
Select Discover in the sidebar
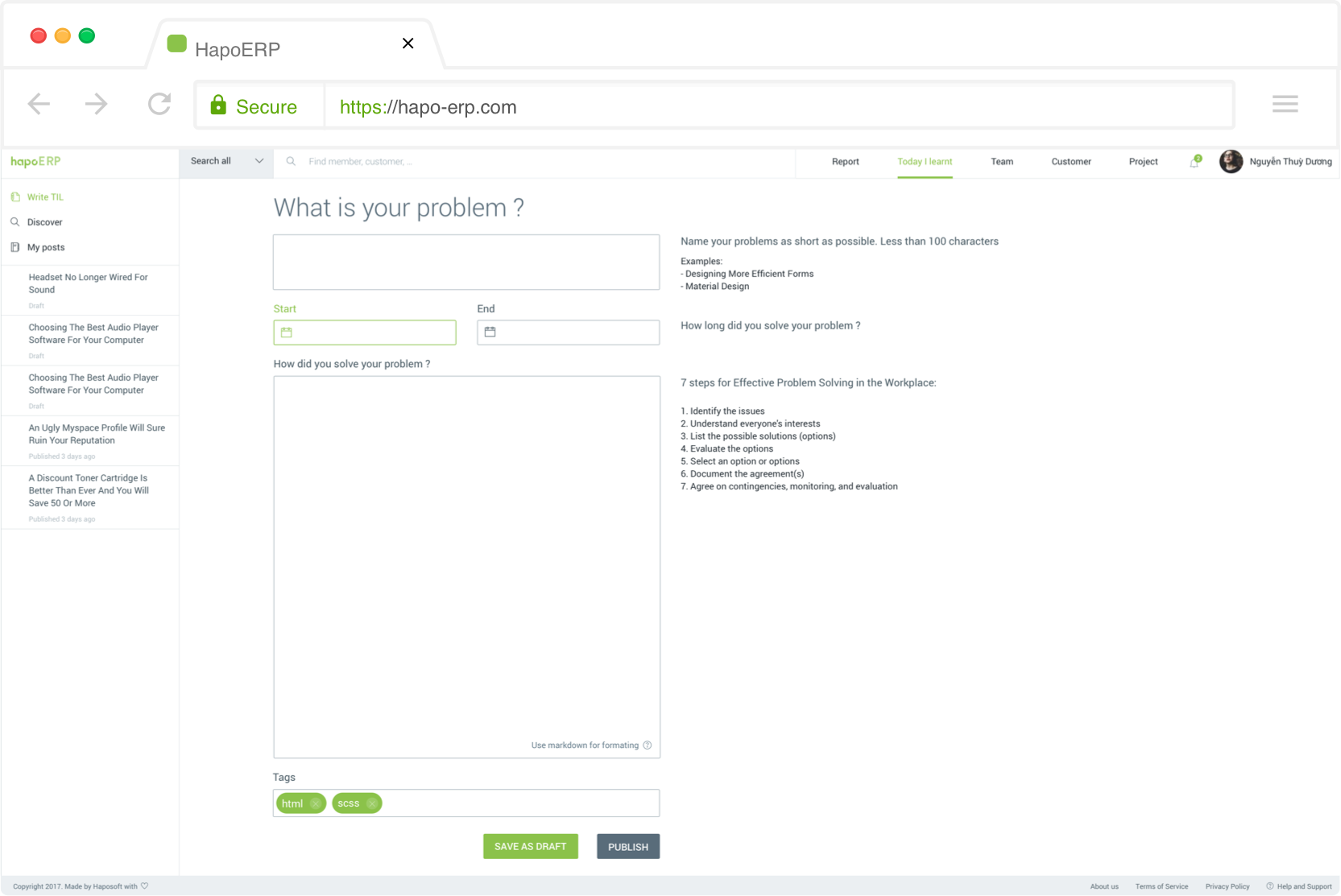coord(44,222)
